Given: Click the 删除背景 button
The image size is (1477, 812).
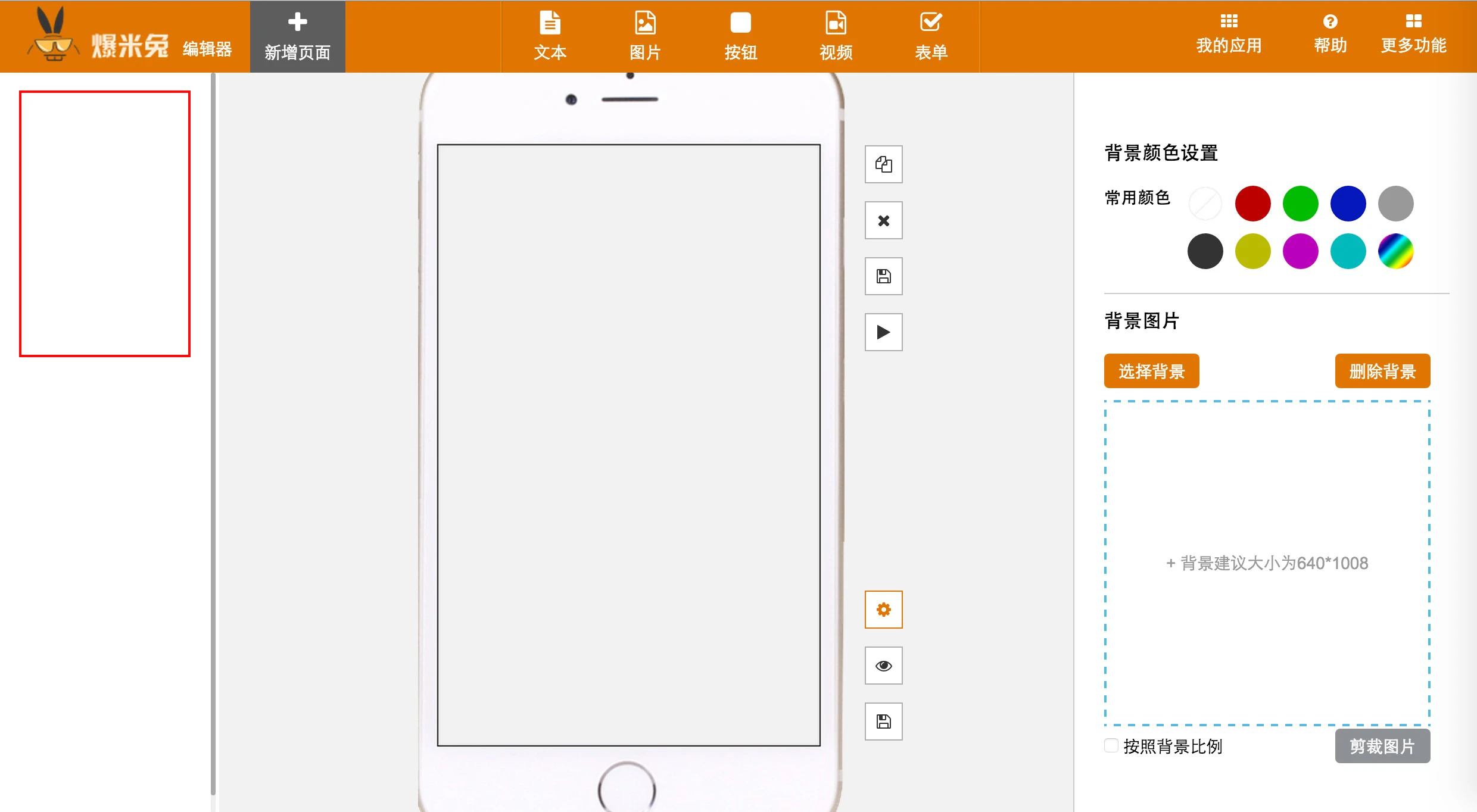Looking at the screenshot, I should [1382, 371].
